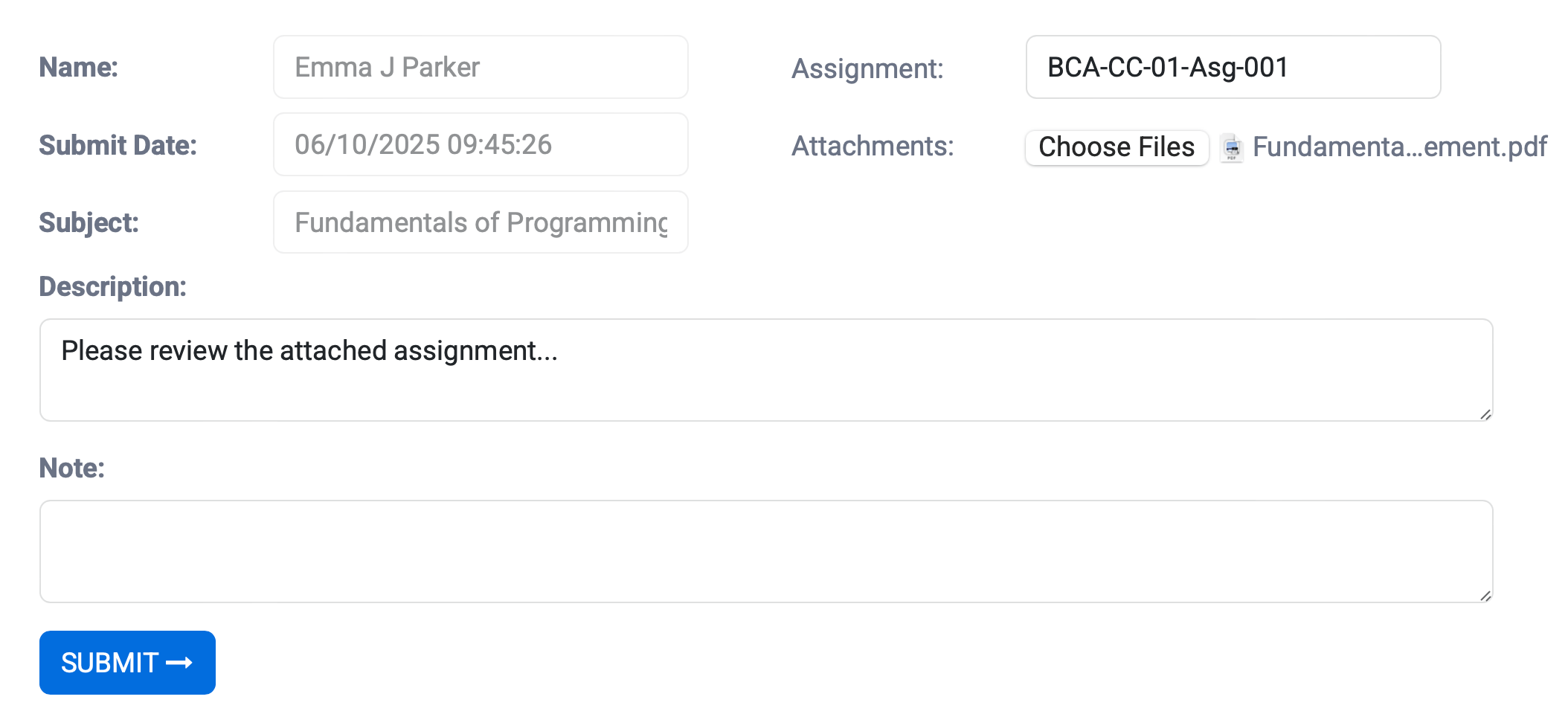1568x714 pixels.
Task: Click the placeholder text Please review the attached assignment
Action: [x=310, y=350]
